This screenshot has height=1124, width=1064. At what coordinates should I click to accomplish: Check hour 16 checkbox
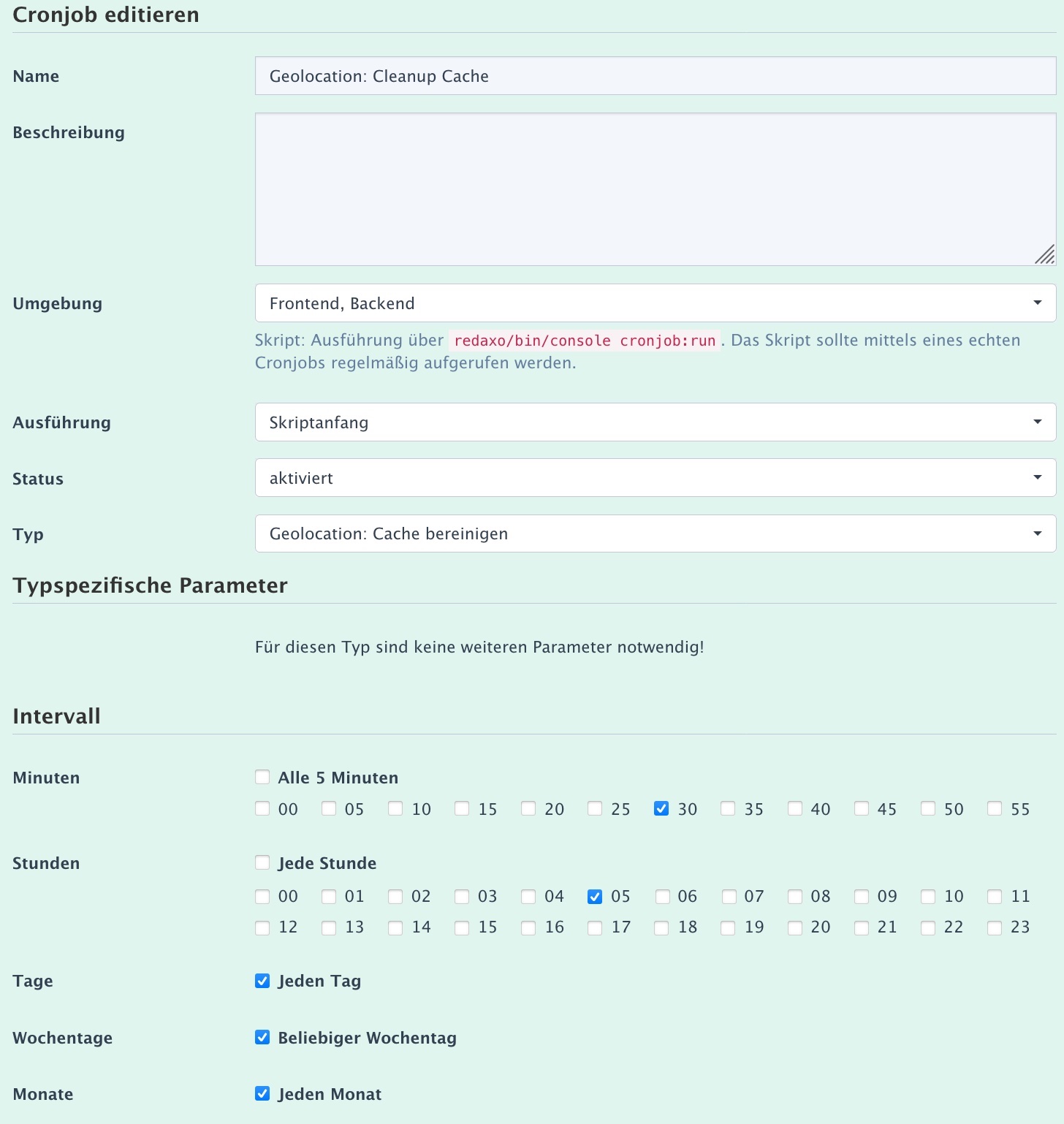528,927
